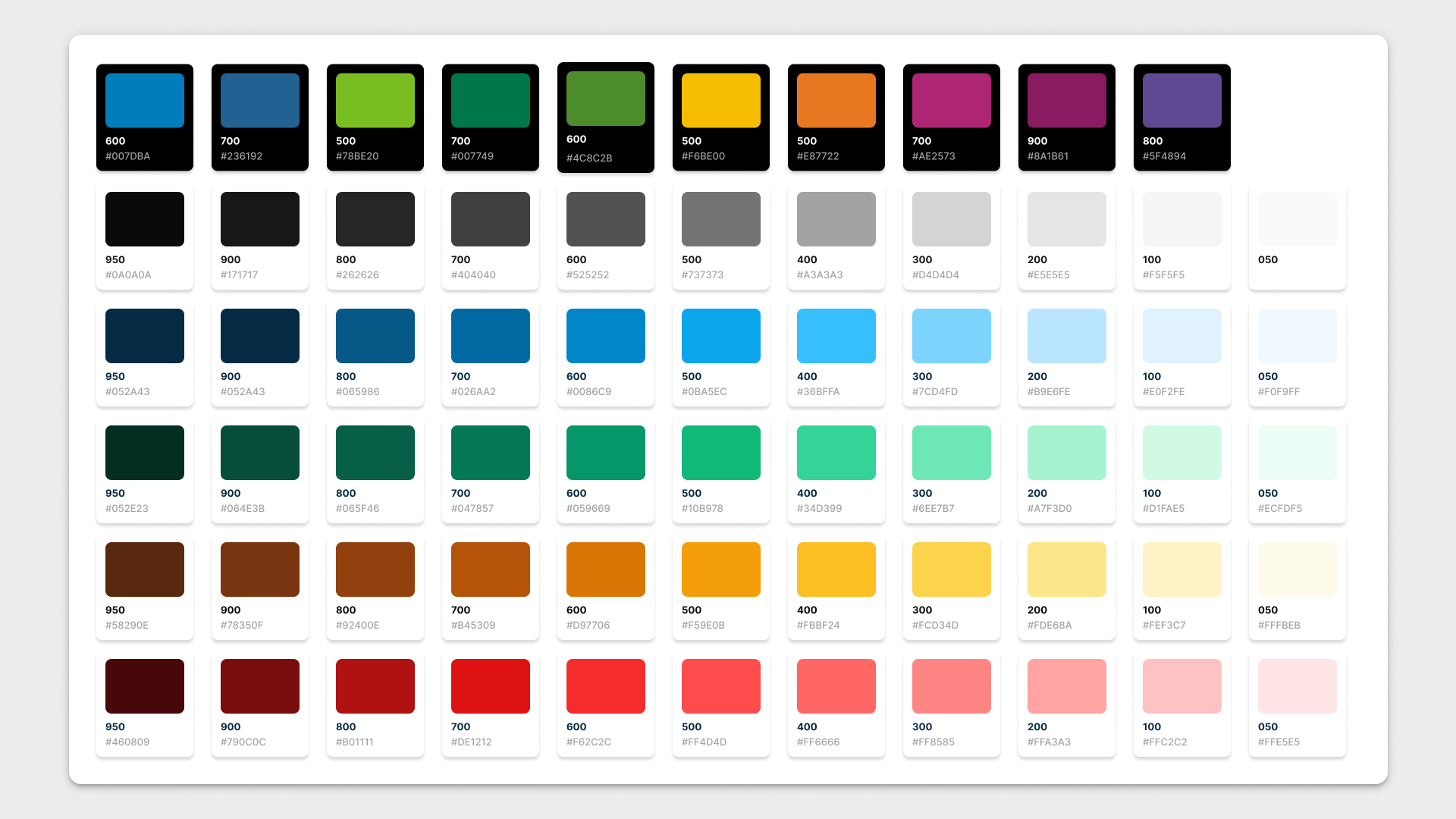Click the #F0F9FF hex code label
The width and height of the screenshot is (1456, 819).
coord(1279,392)
